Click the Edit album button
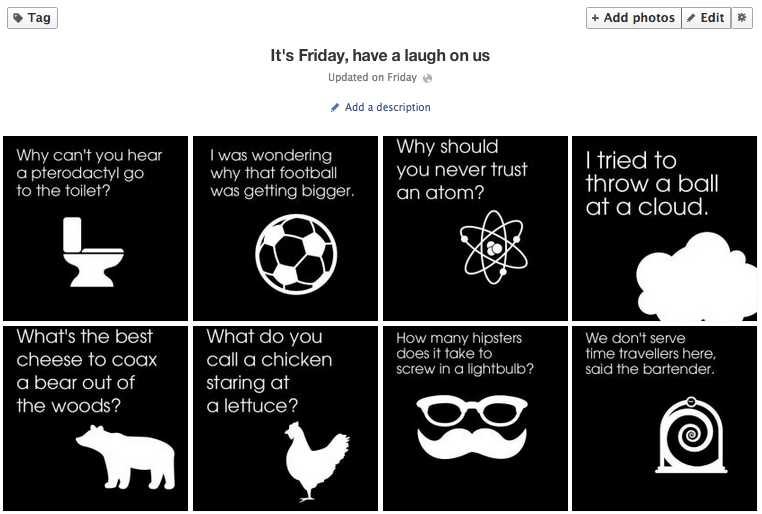This screenshot has width=762, height=514. pyautogui.click(x=706, y=18)
